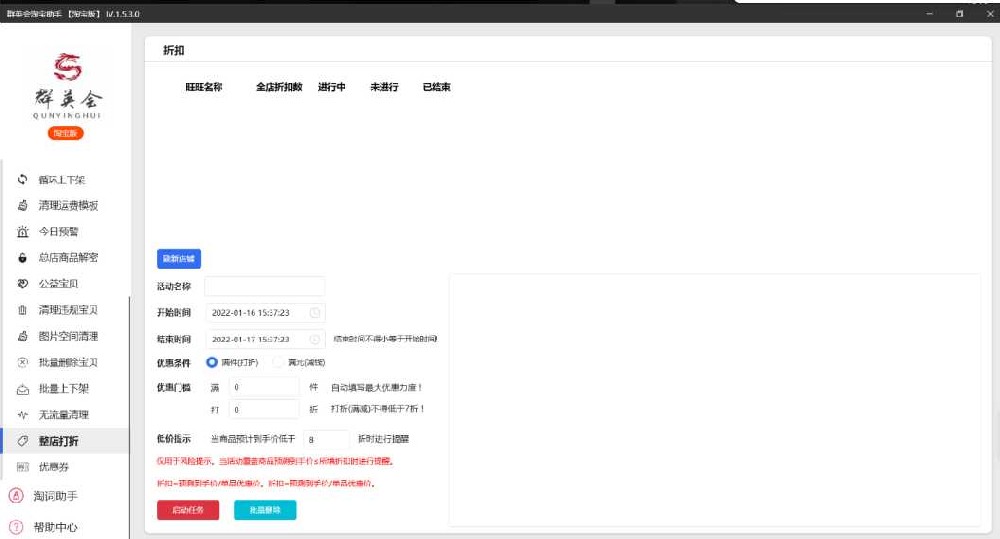Click the 帮助中心 question mark icon
The image size is (1000, 539).
[x=16, y=527]
